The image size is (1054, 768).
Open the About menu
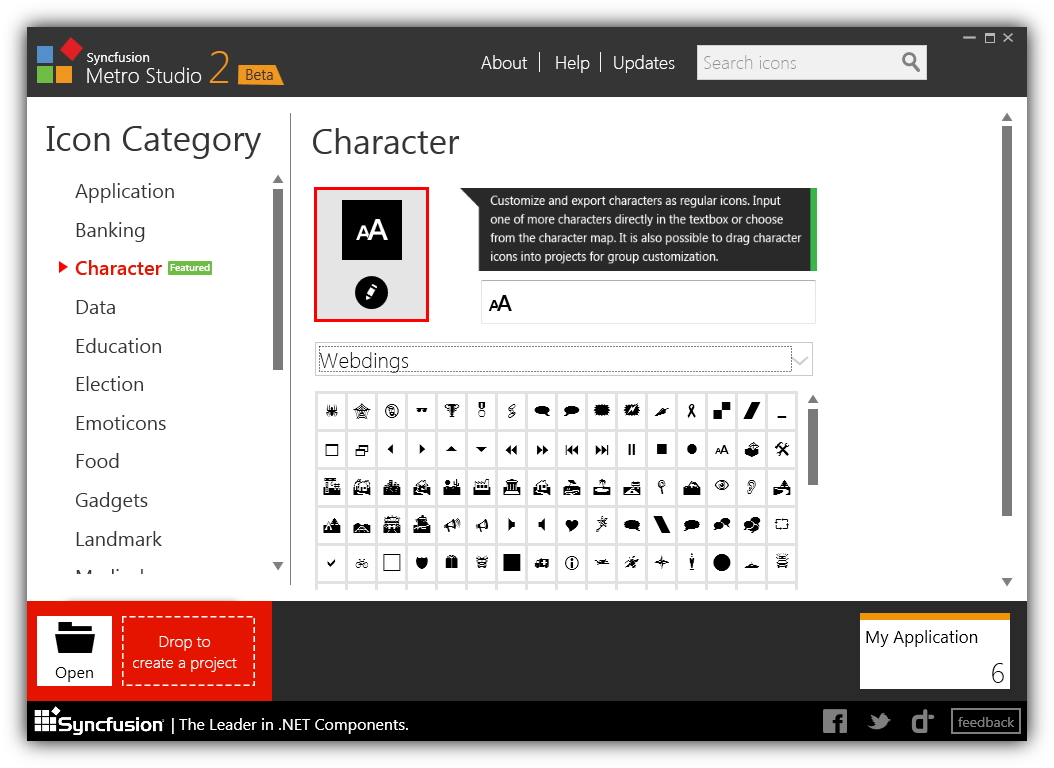[503, 63]
